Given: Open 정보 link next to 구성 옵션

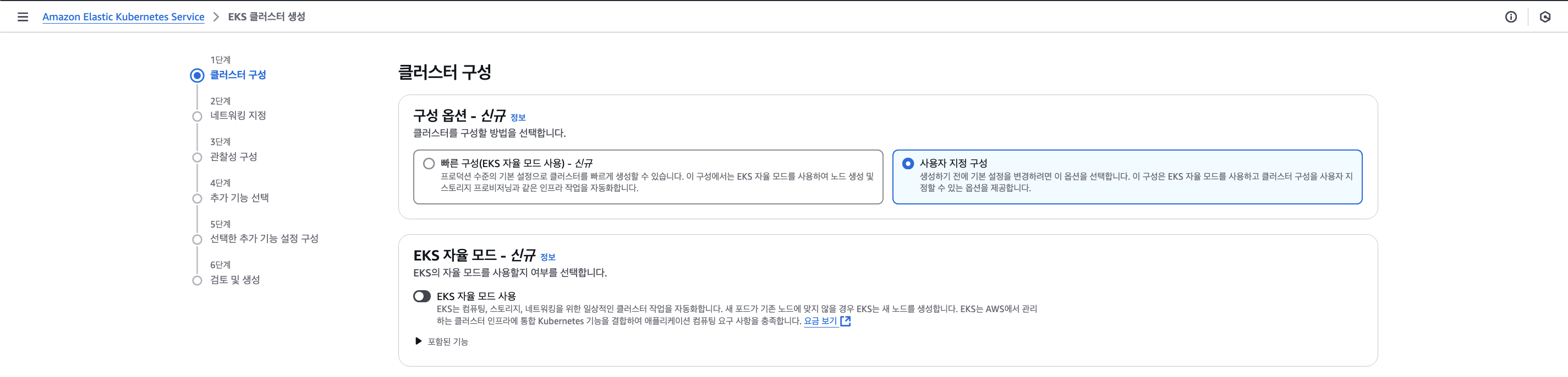Looking at the screenshot, I should 517,118.
